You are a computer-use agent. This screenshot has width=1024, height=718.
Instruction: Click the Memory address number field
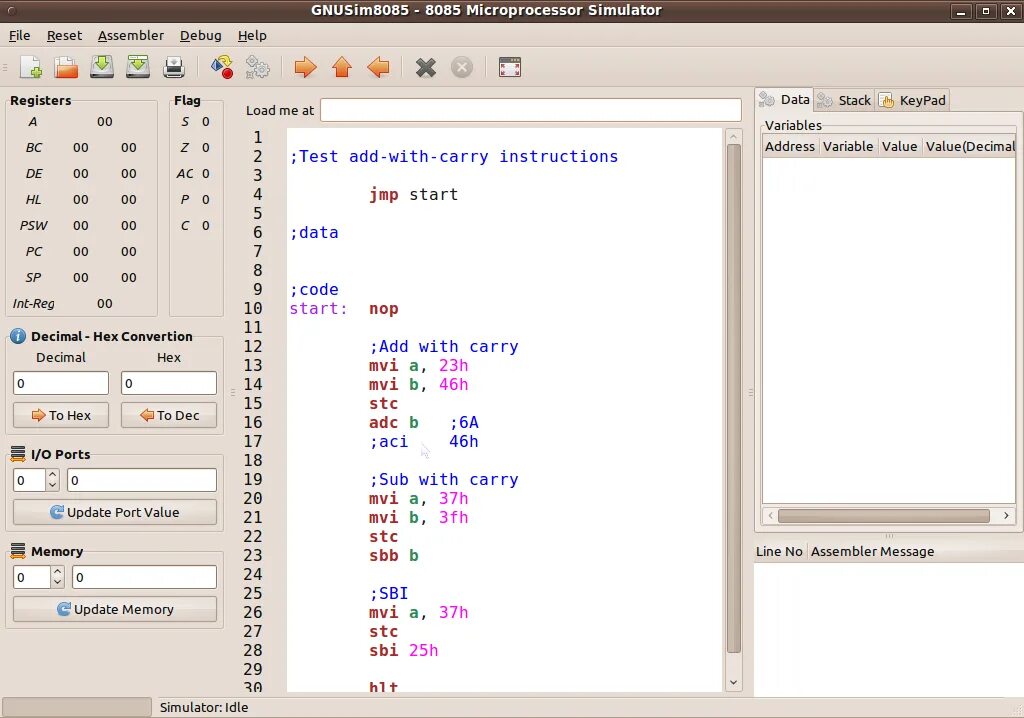[x=31, y=578]
